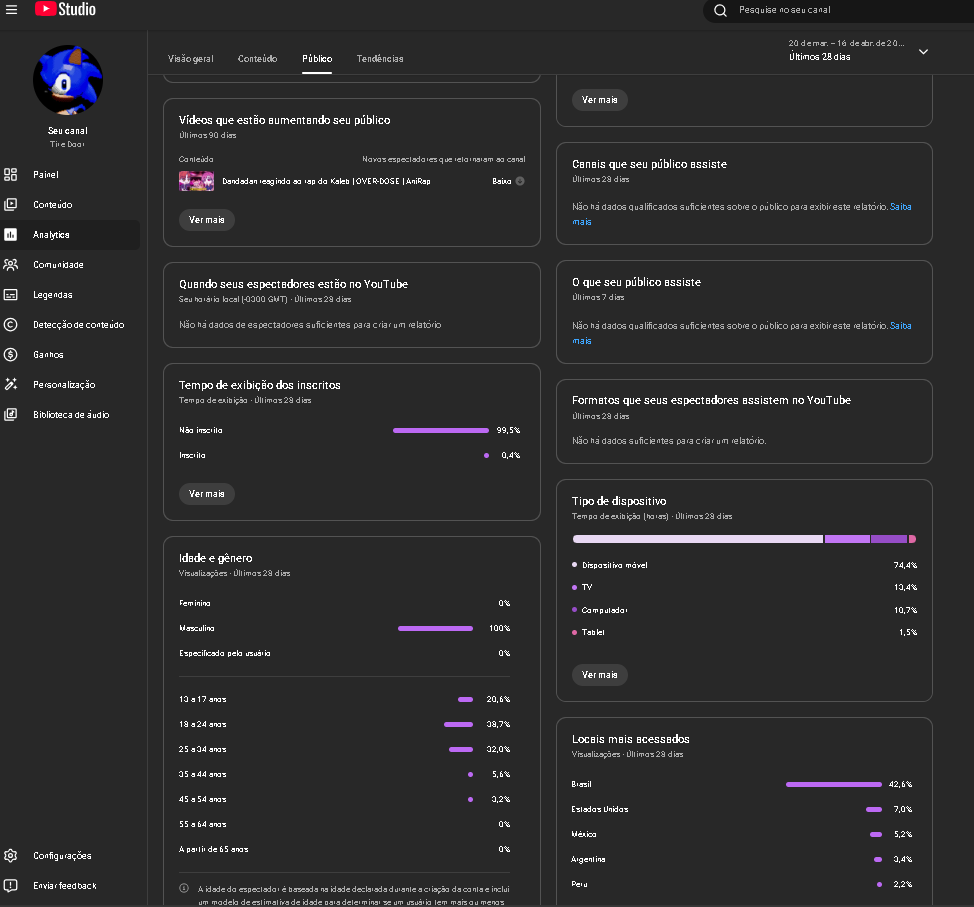Open Biblioteca de áudio icon

[x=11, y=415]
